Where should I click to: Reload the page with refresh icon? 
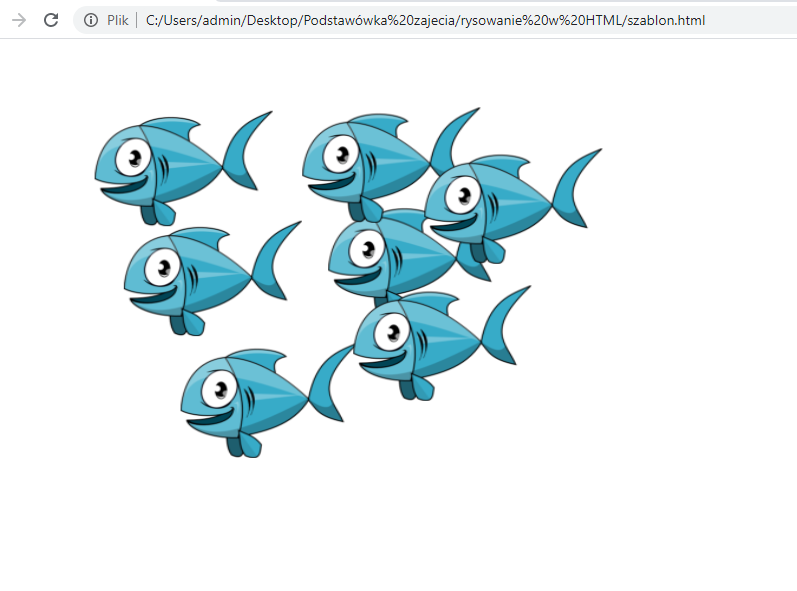coord(51,20)
